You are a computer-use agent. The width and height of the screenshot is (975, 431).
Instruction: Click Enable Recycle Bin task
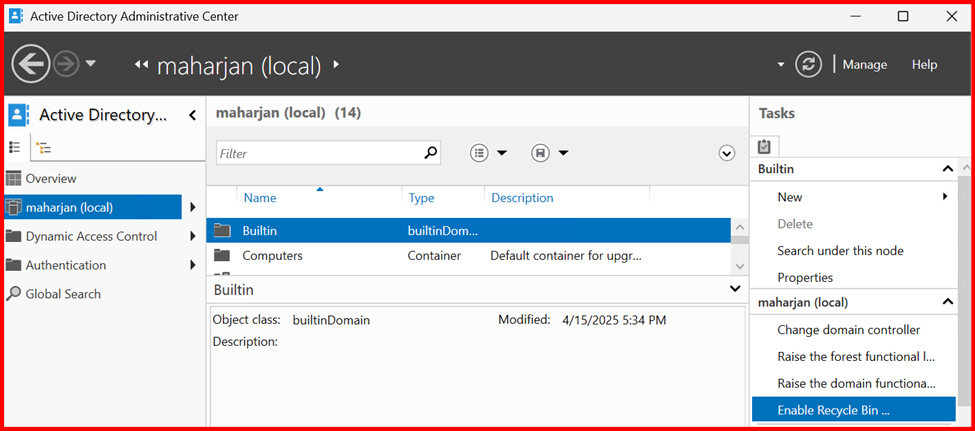[x=832, y=410]
